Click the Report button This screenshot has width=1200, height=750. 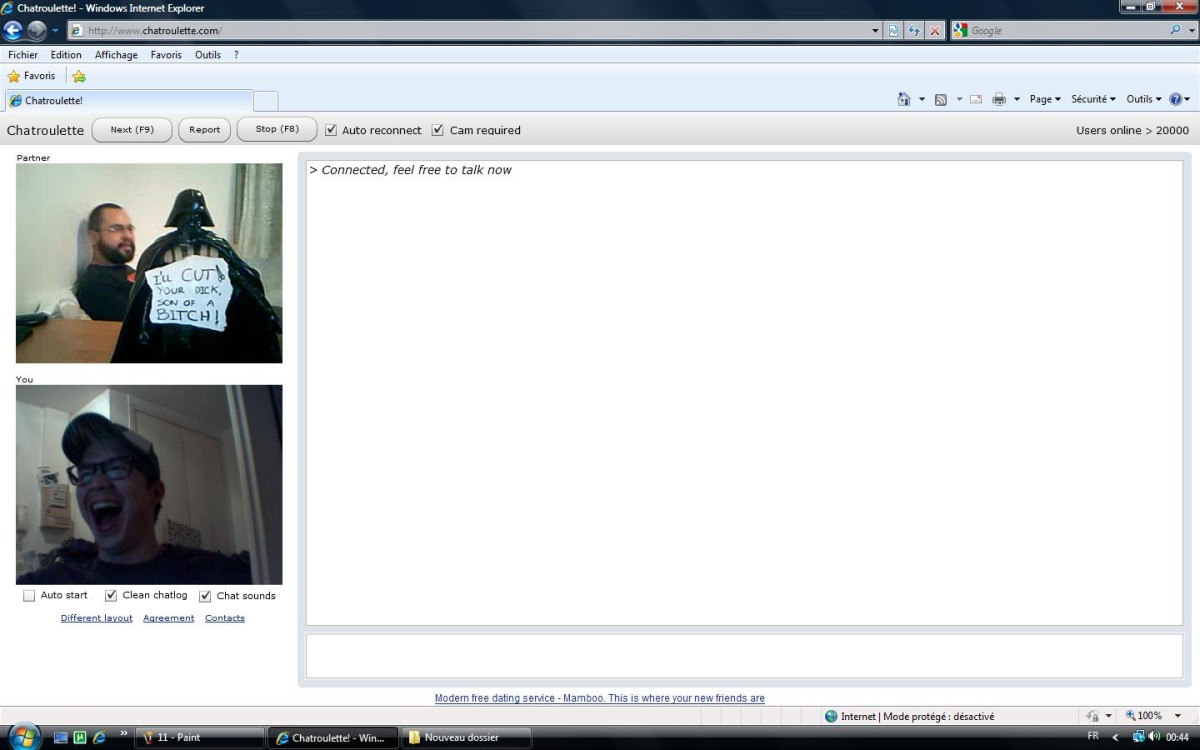(x=205, y=130)
